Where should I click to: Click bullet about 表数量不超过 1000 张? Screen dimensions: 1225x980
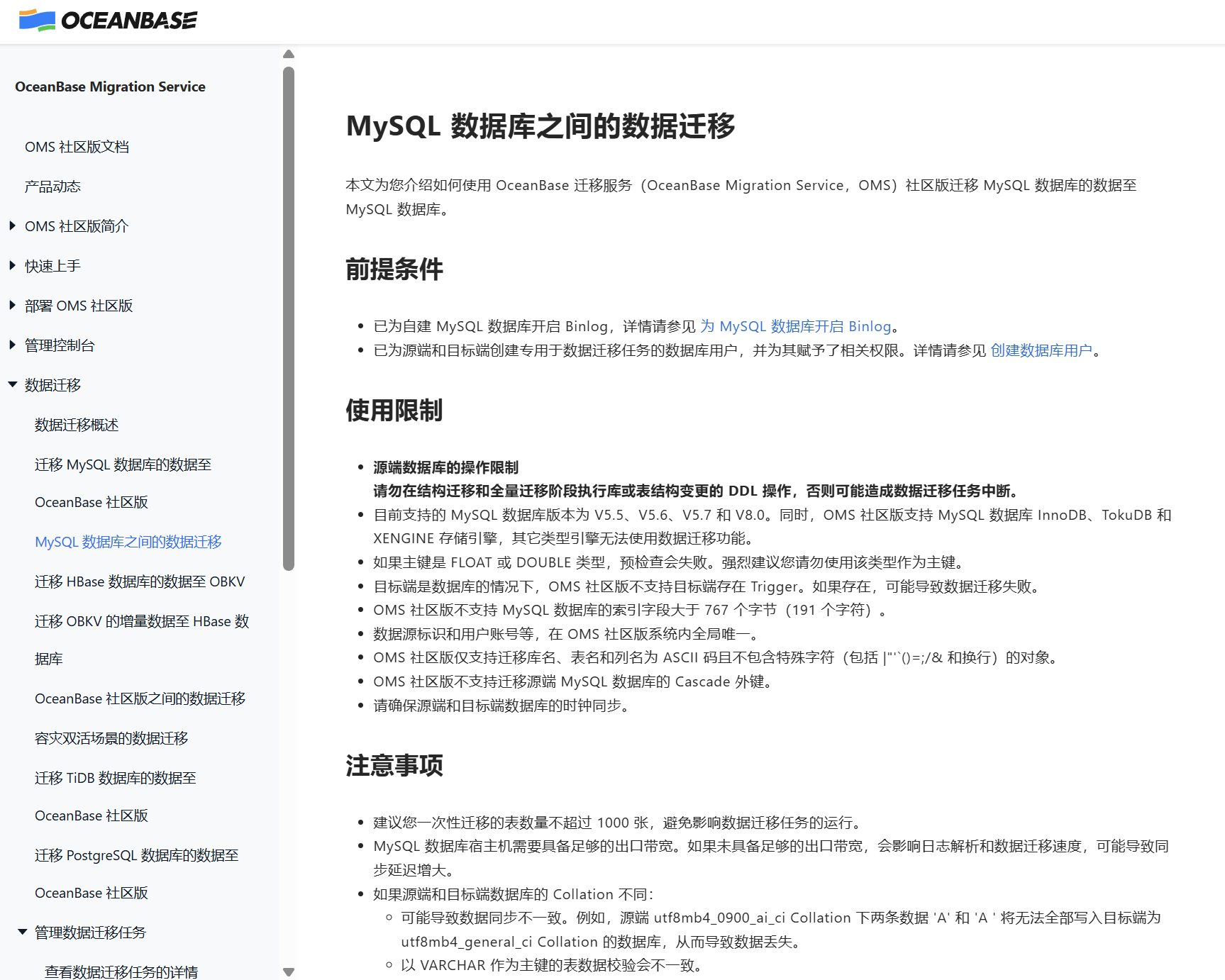coord(619,823)
